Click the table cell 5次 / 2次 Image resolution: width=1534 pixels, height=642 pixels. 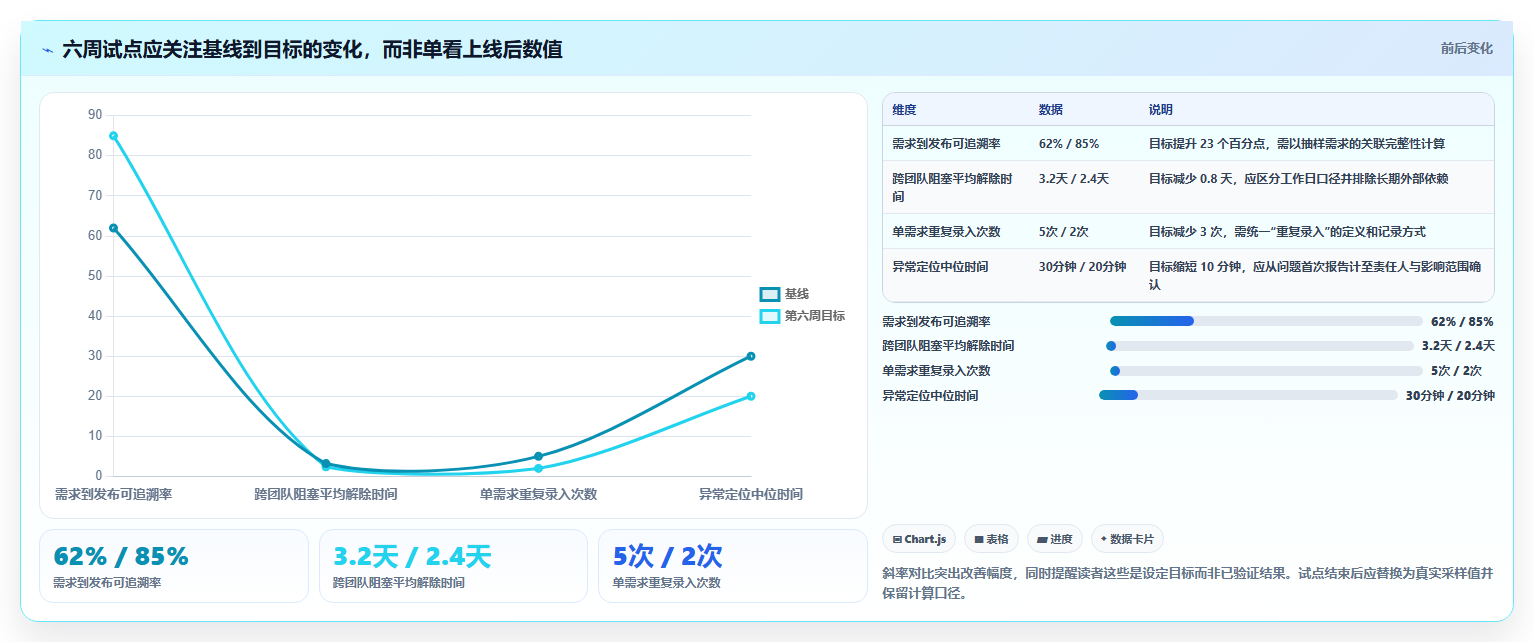pos(1063,231)
